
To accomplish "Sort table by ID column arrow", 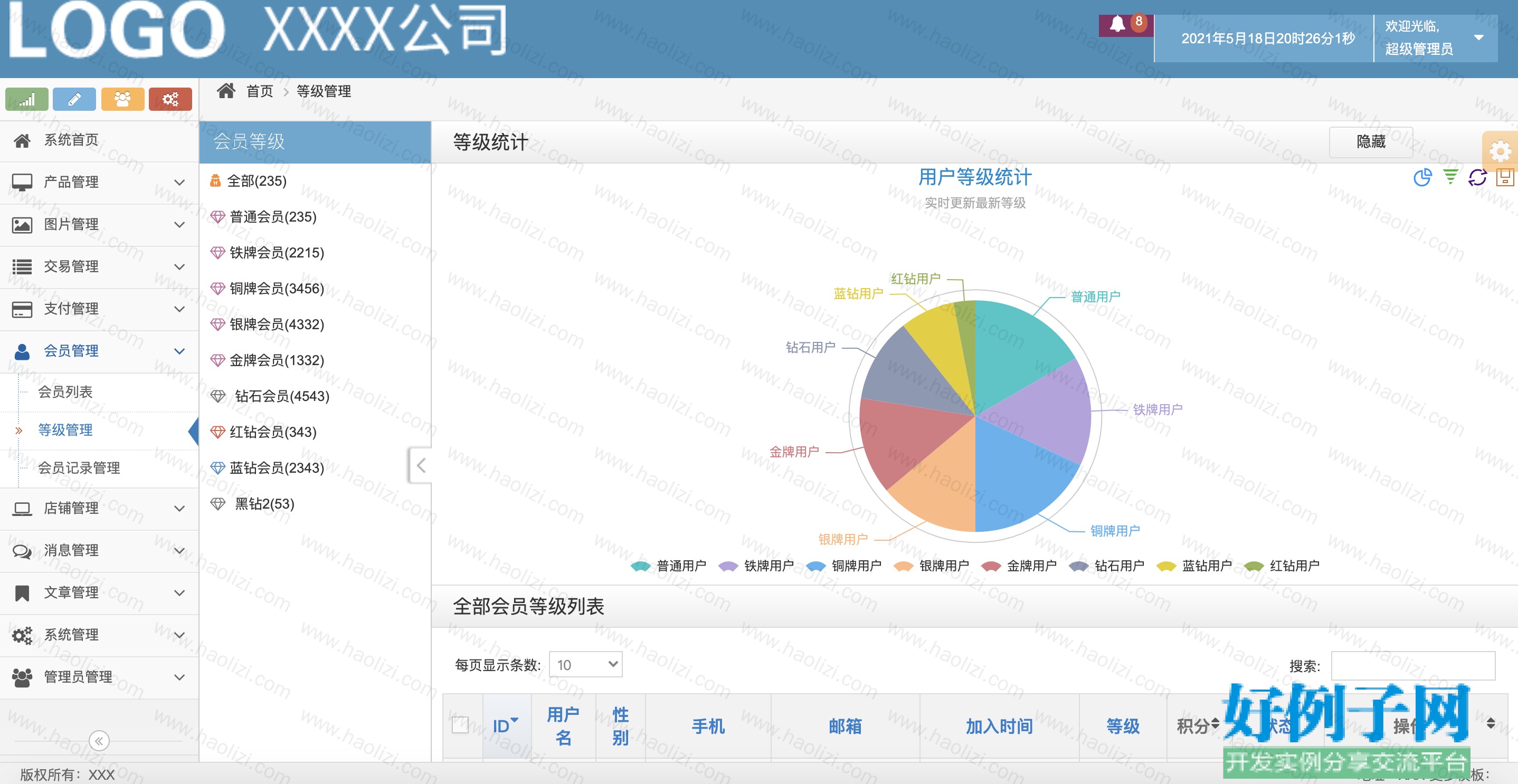I will tap(515, 720).
